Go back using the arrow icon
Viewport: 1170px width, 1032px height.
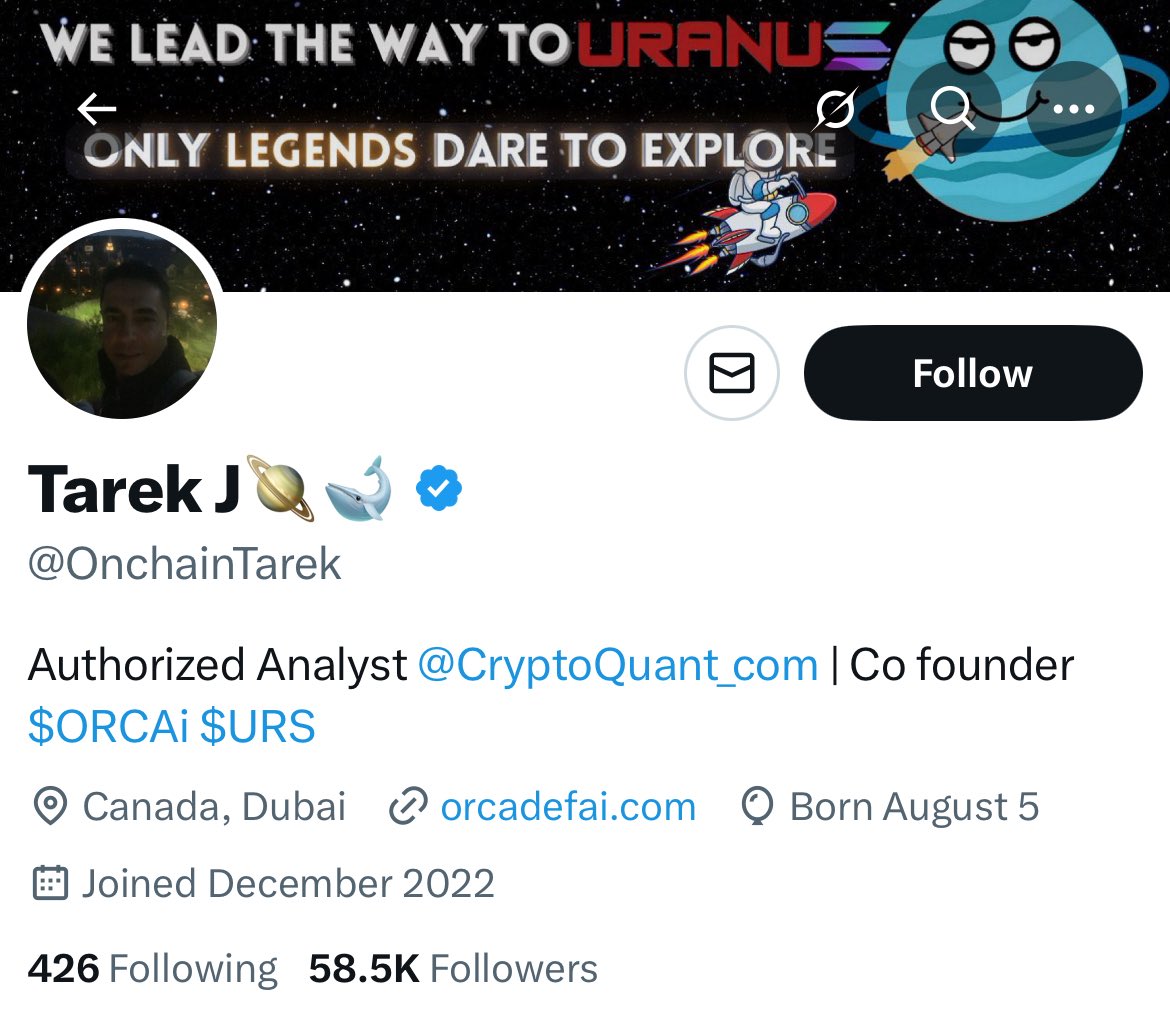97,109
